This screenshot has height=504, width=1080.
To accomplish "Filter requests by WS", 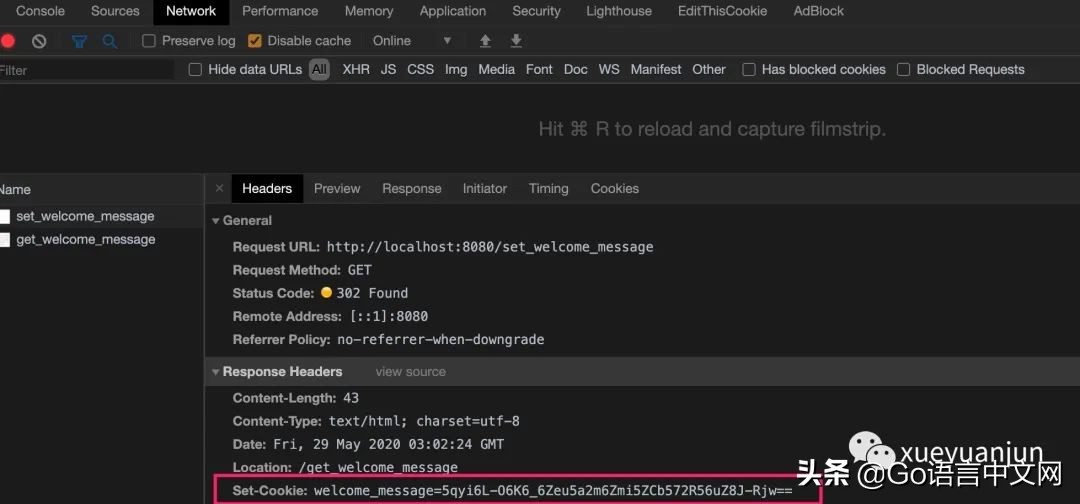I will [609, 70].
